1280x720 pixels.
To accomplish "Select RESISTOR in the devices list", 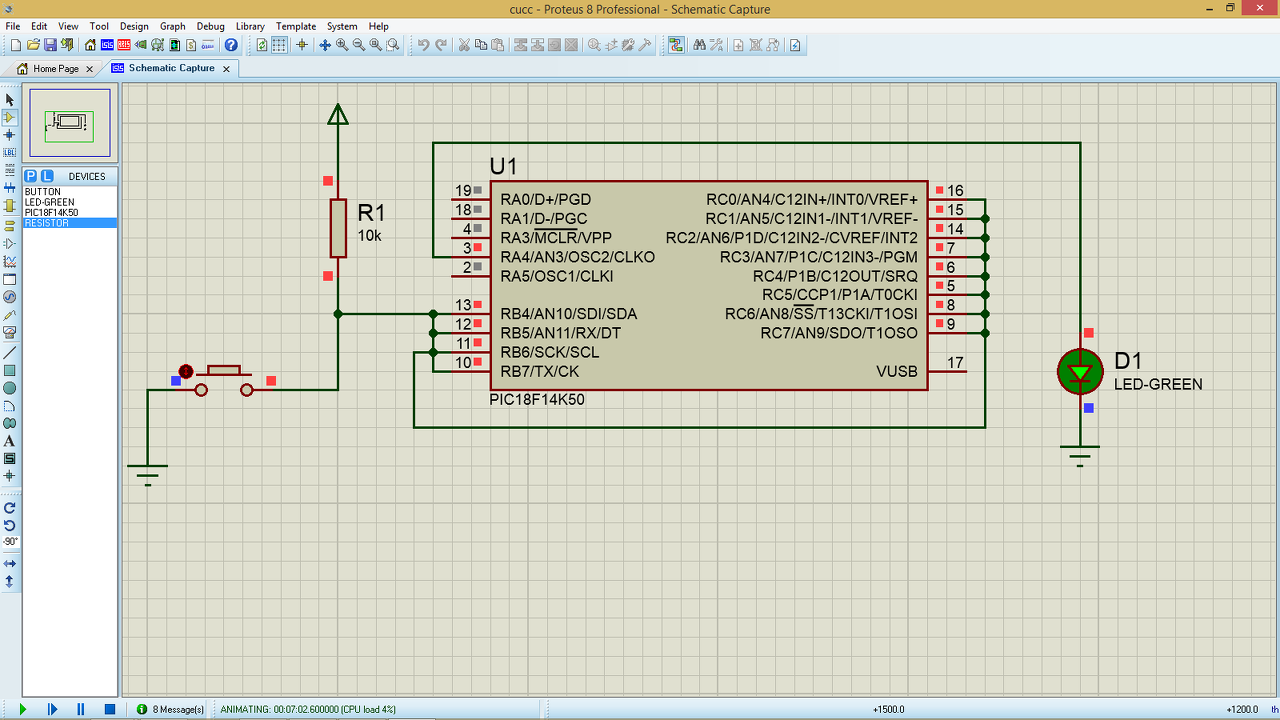I will point(70,223).
